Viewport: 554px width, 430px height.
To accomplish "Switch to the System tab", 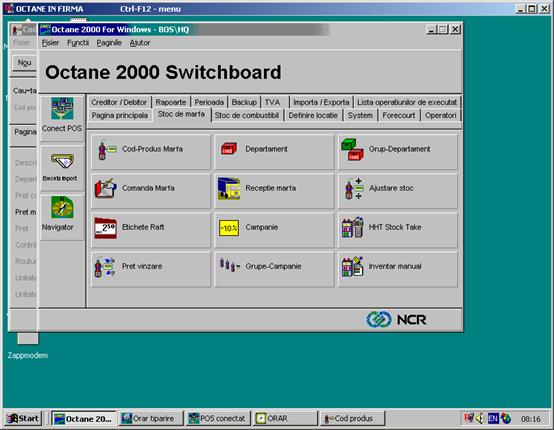I will click(x=360, y=116).
